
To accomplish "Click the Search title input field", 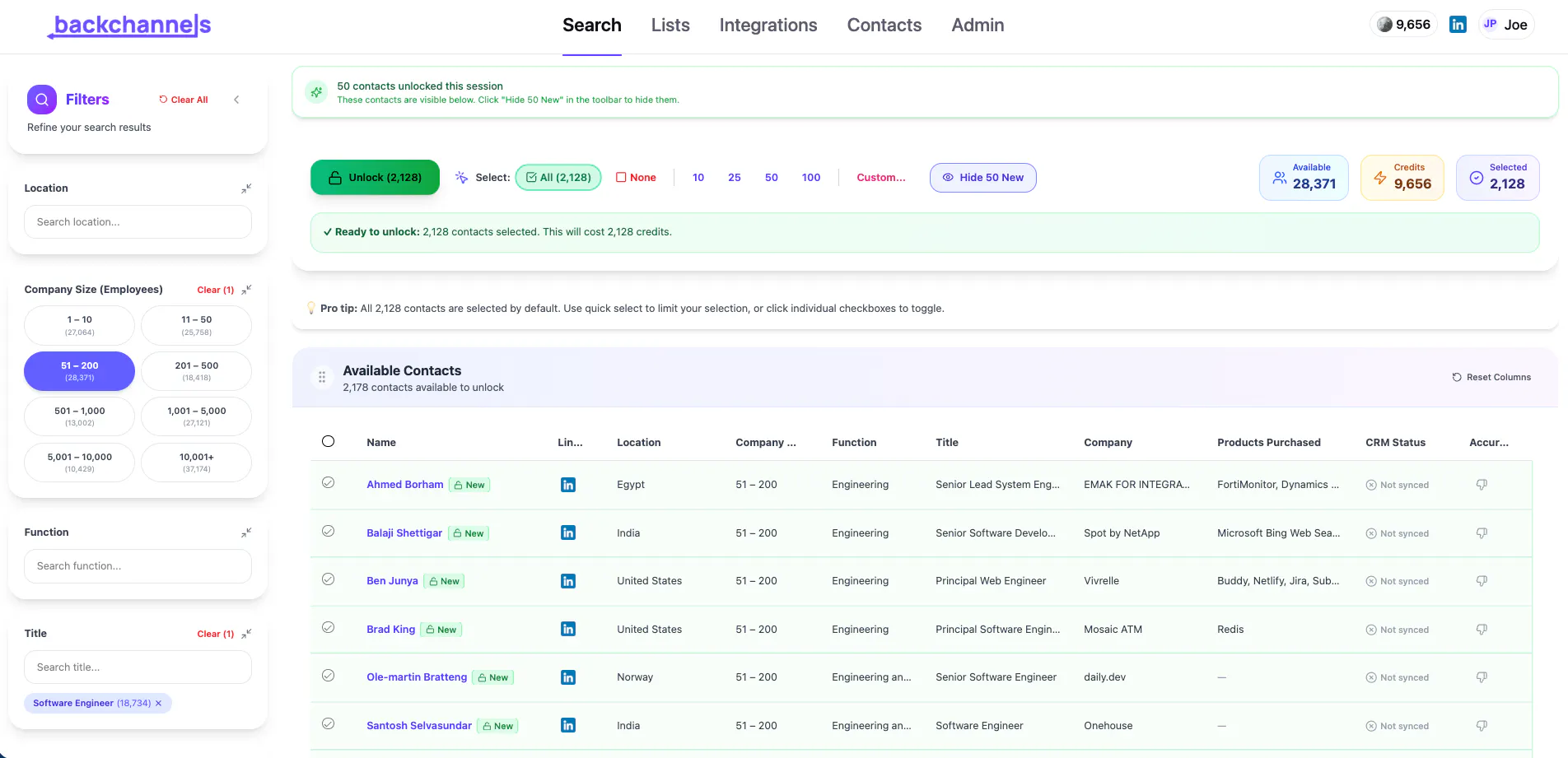I will pos(138,667).
